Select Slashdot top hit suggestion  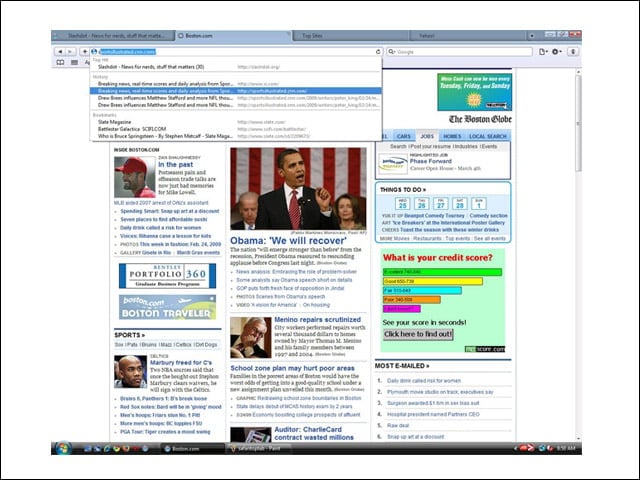236,67
